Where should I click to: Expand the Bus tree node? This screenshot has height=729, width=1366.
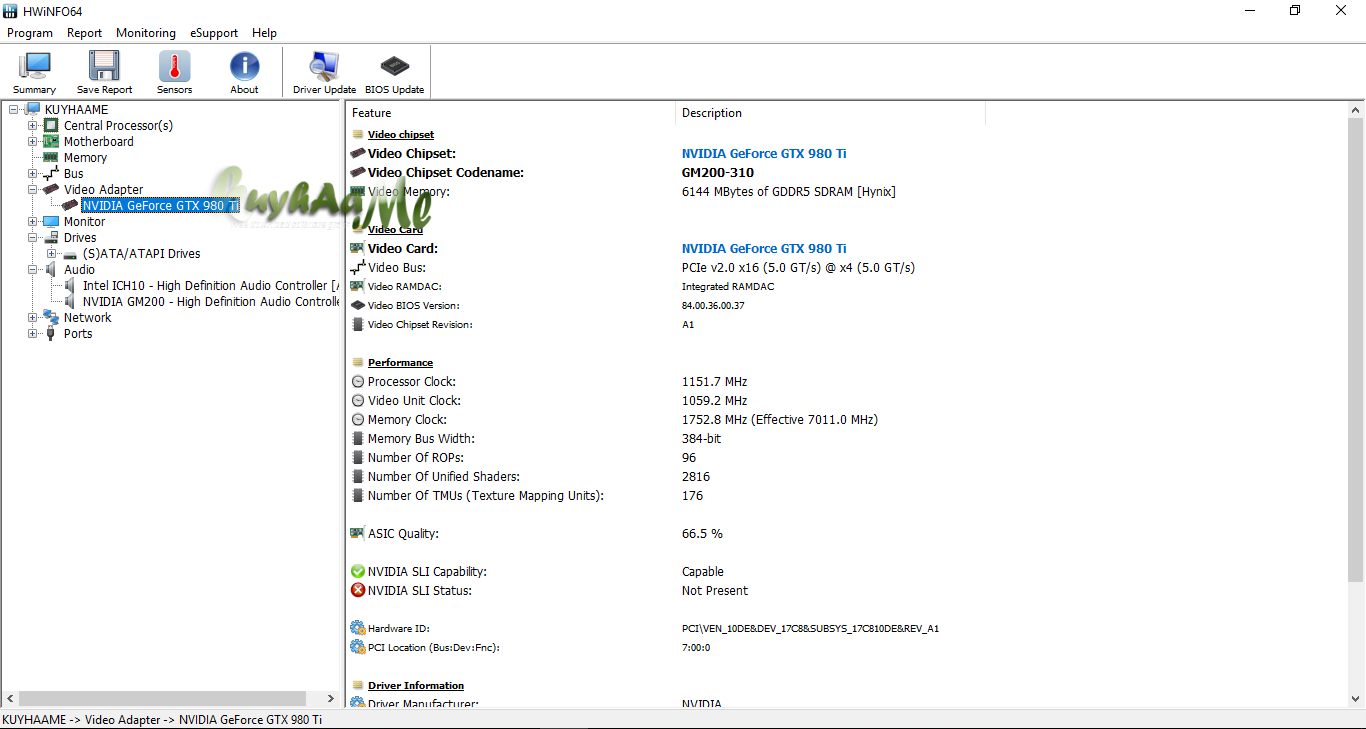point(33,173)
